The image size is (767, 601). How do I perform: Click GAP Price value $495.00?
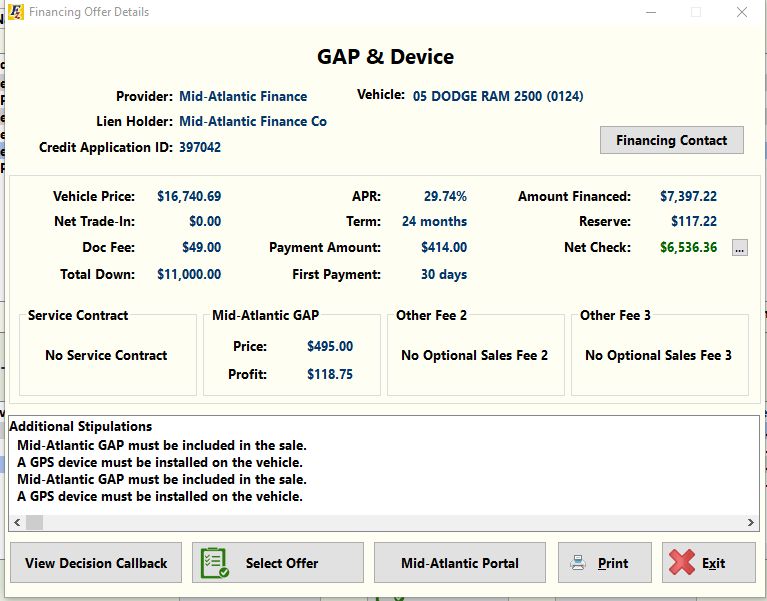pos(330,346)
